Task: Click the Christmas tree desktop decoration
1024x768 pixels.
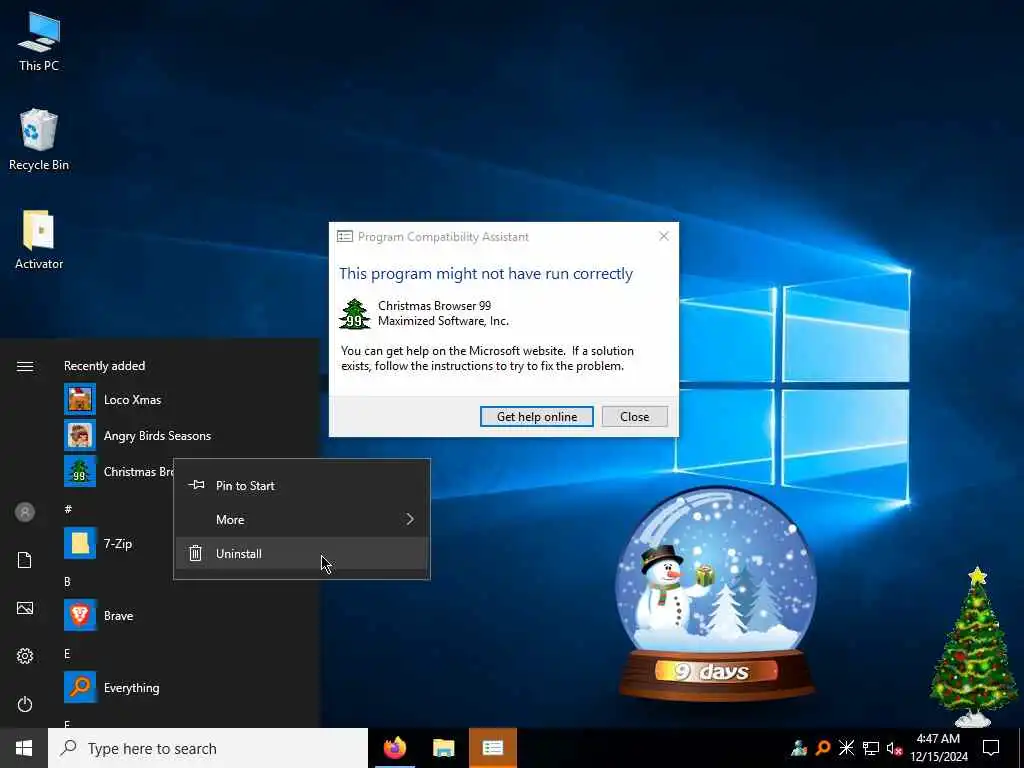Action: click(x=973, y=647)
